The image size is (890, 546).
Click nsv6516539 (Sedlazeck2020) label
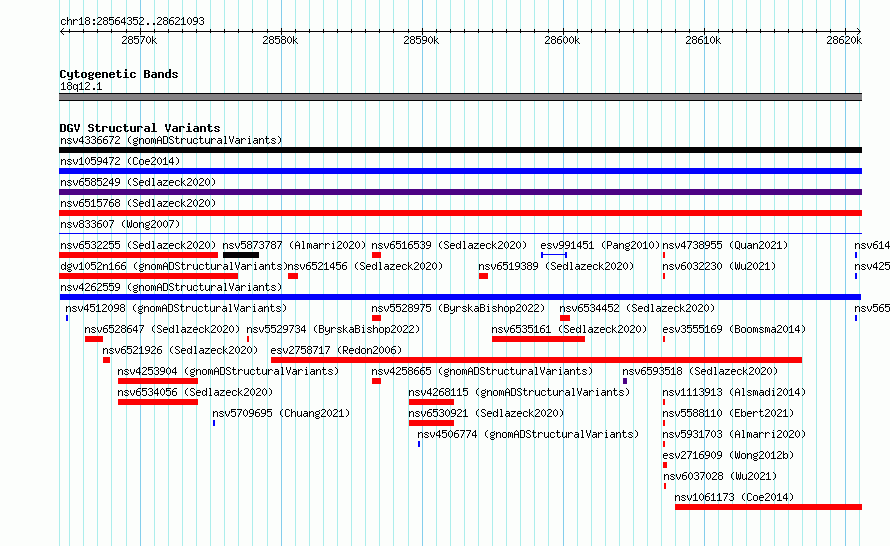[449, 245]
